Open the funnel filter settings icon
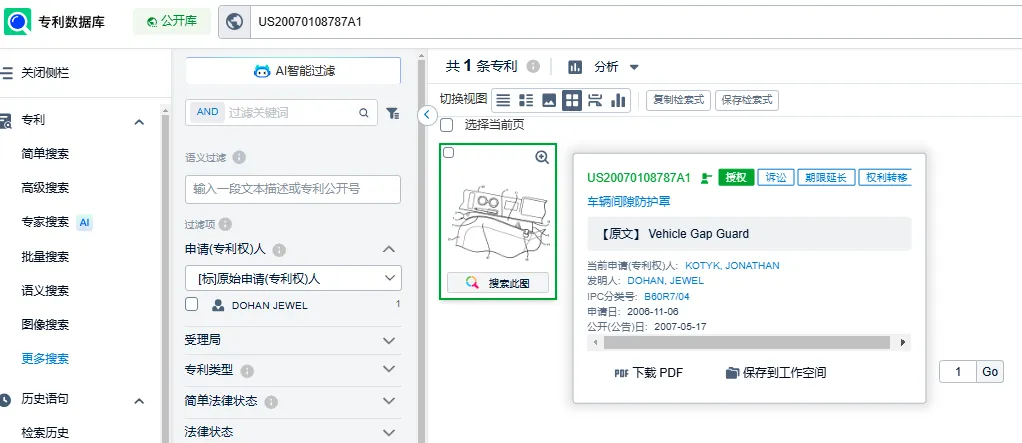 point(392,113)
